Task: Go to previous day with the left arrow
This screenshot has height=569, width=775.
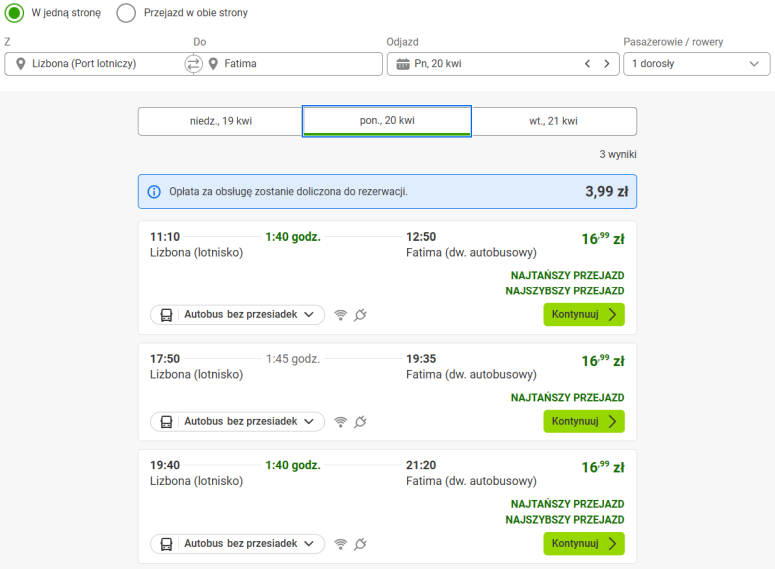Action: 588,64
